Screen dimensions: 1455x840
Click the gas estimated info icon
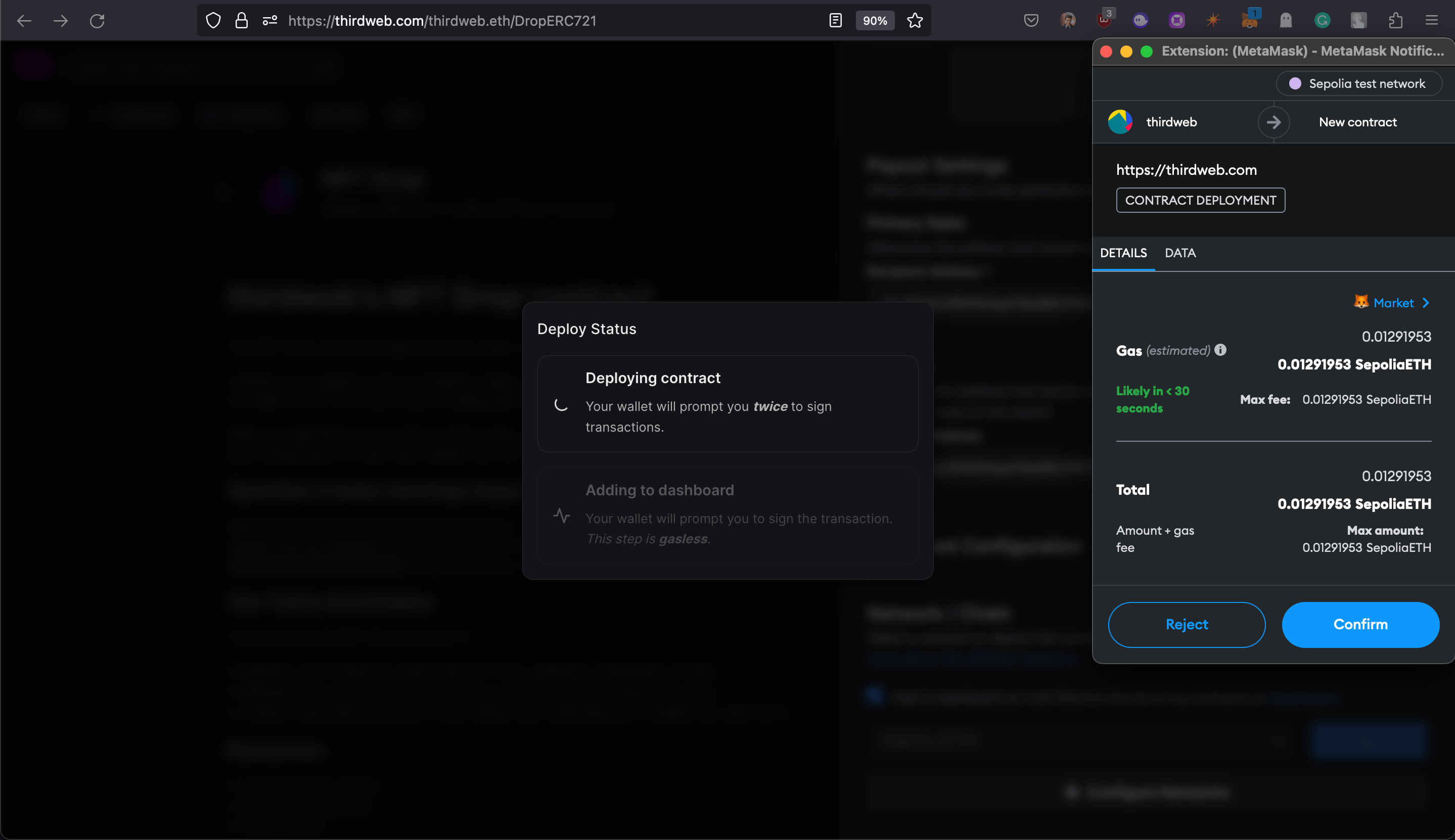(x=1220, y=350)
